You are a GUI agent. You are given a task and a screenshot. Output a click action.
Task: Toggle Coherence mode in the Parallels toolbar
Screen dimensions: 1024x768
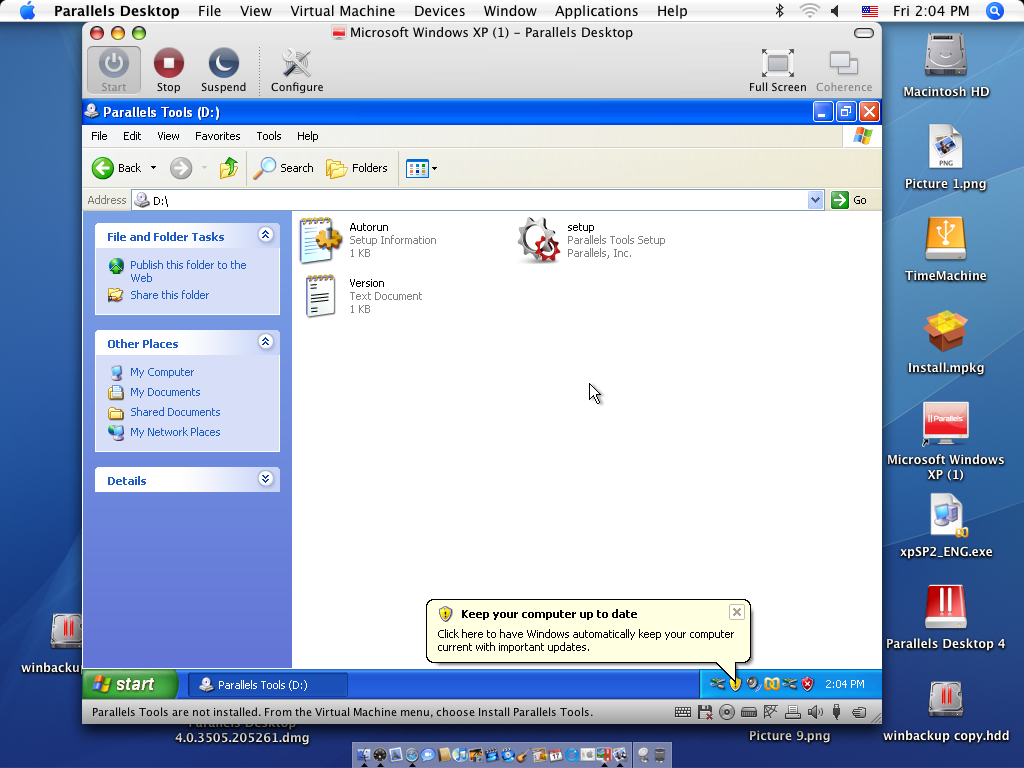[844, 70]
